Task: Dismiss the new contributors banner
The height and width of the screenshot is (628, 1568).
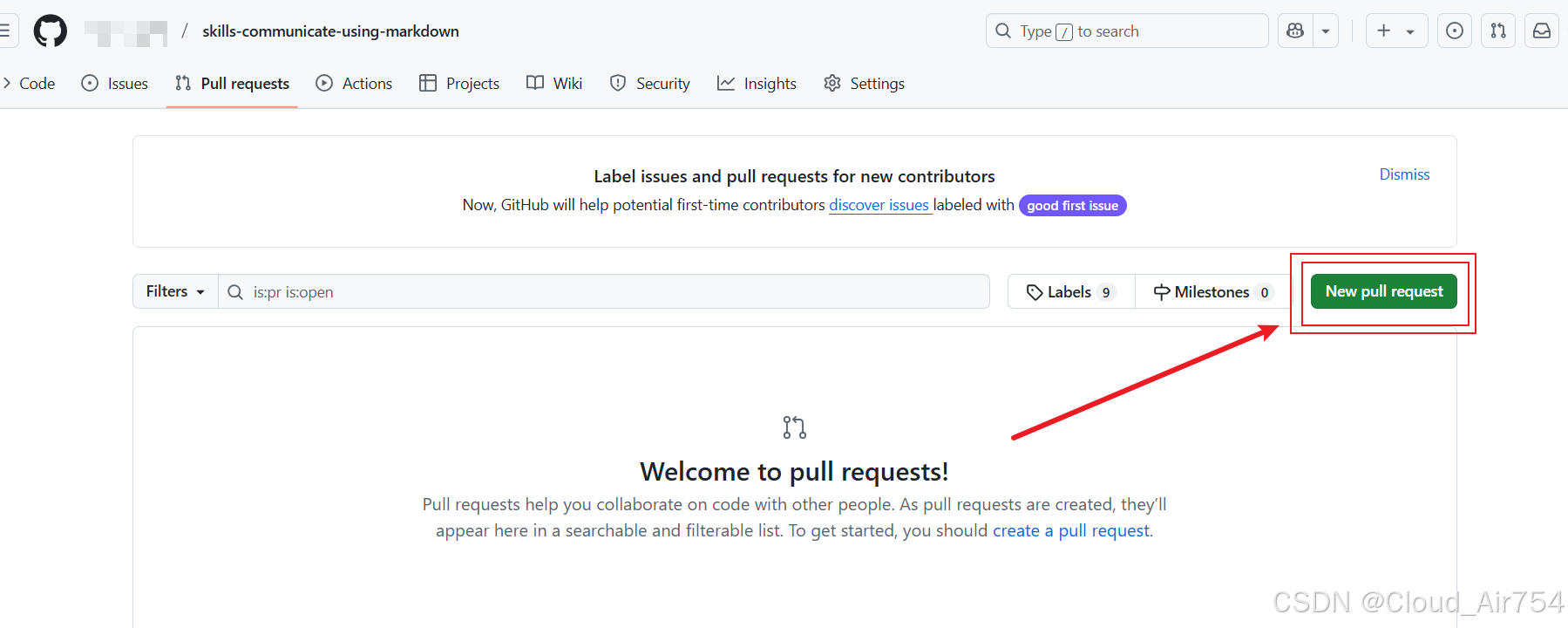Action: pyautogui.click(x=1404, y=174)
